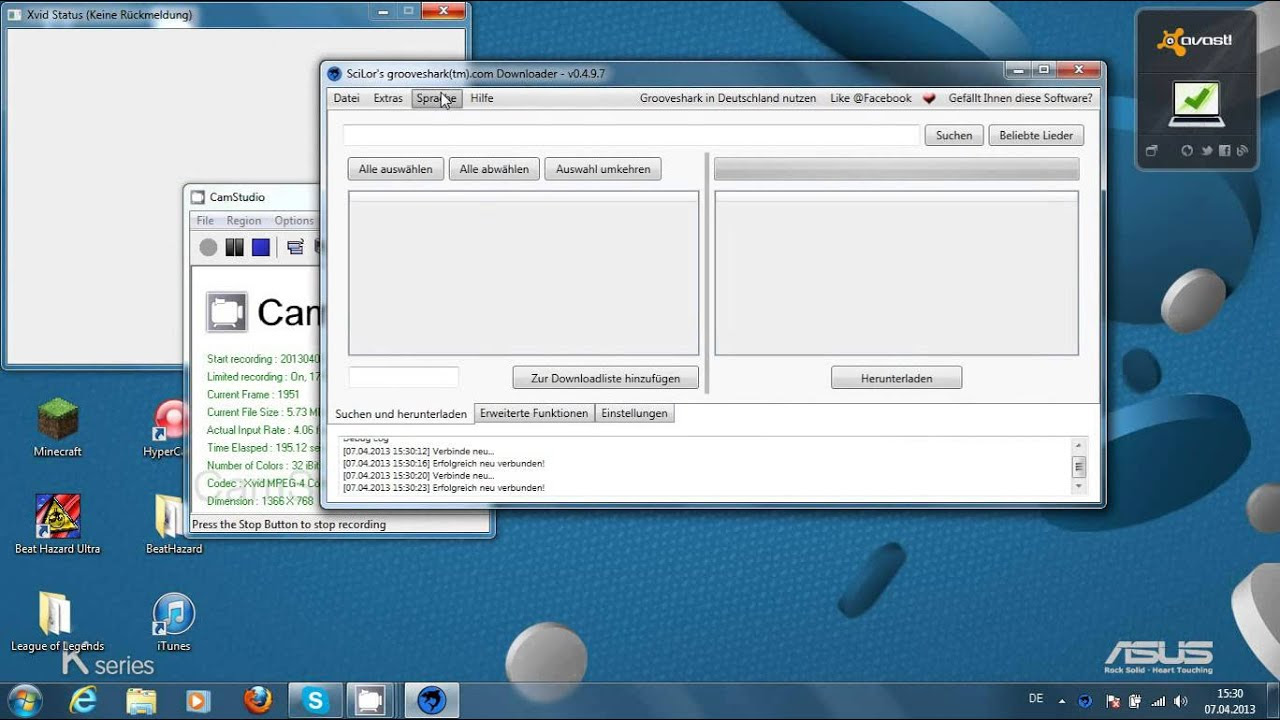Open the Einstellungen tab

click(634, 413)
